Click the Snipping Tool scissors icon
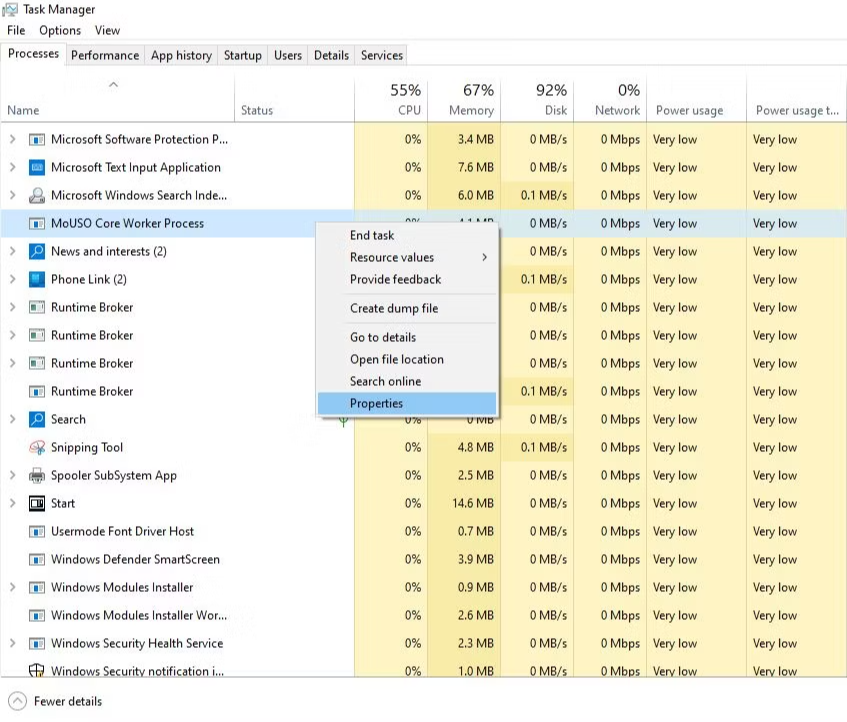This screenshot has width=847, height=722. pyautogui.click(x=36, y=448)
